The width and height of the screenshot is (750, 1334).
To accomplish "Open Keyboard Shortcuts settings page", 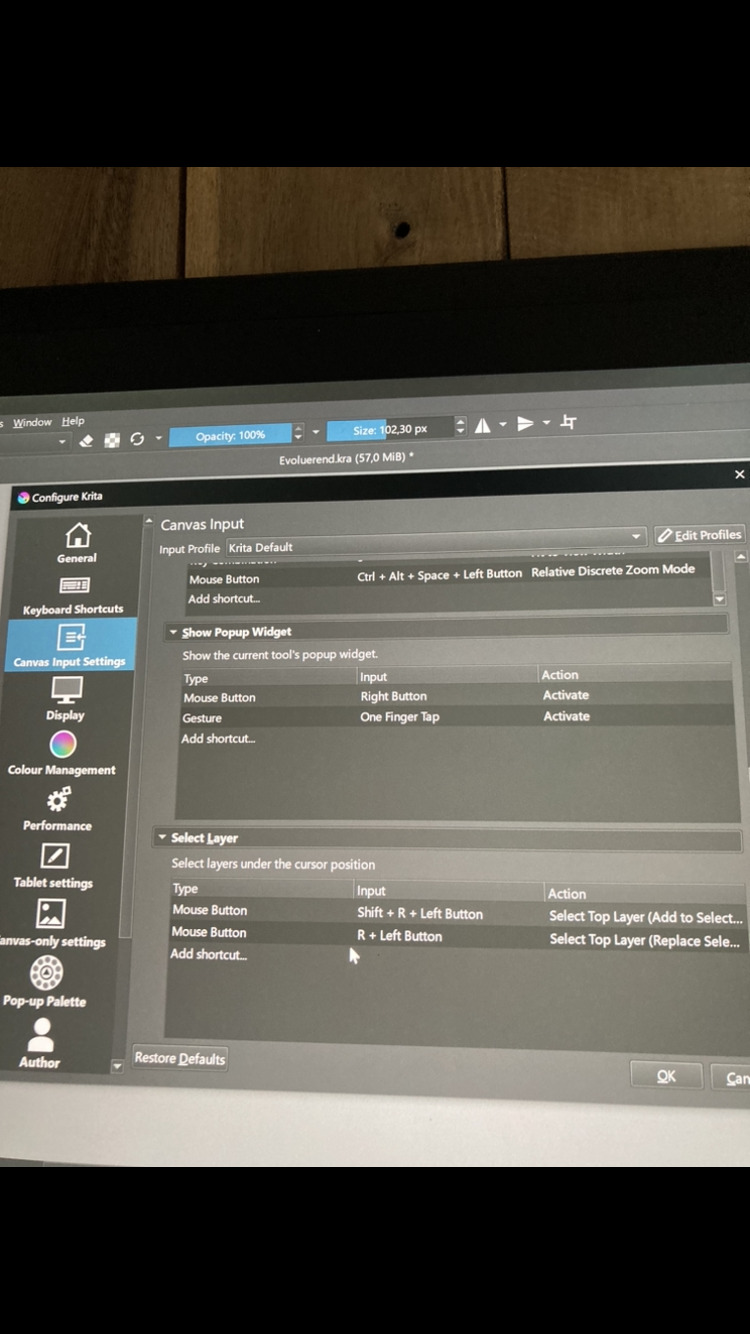I will coord(74,596).
